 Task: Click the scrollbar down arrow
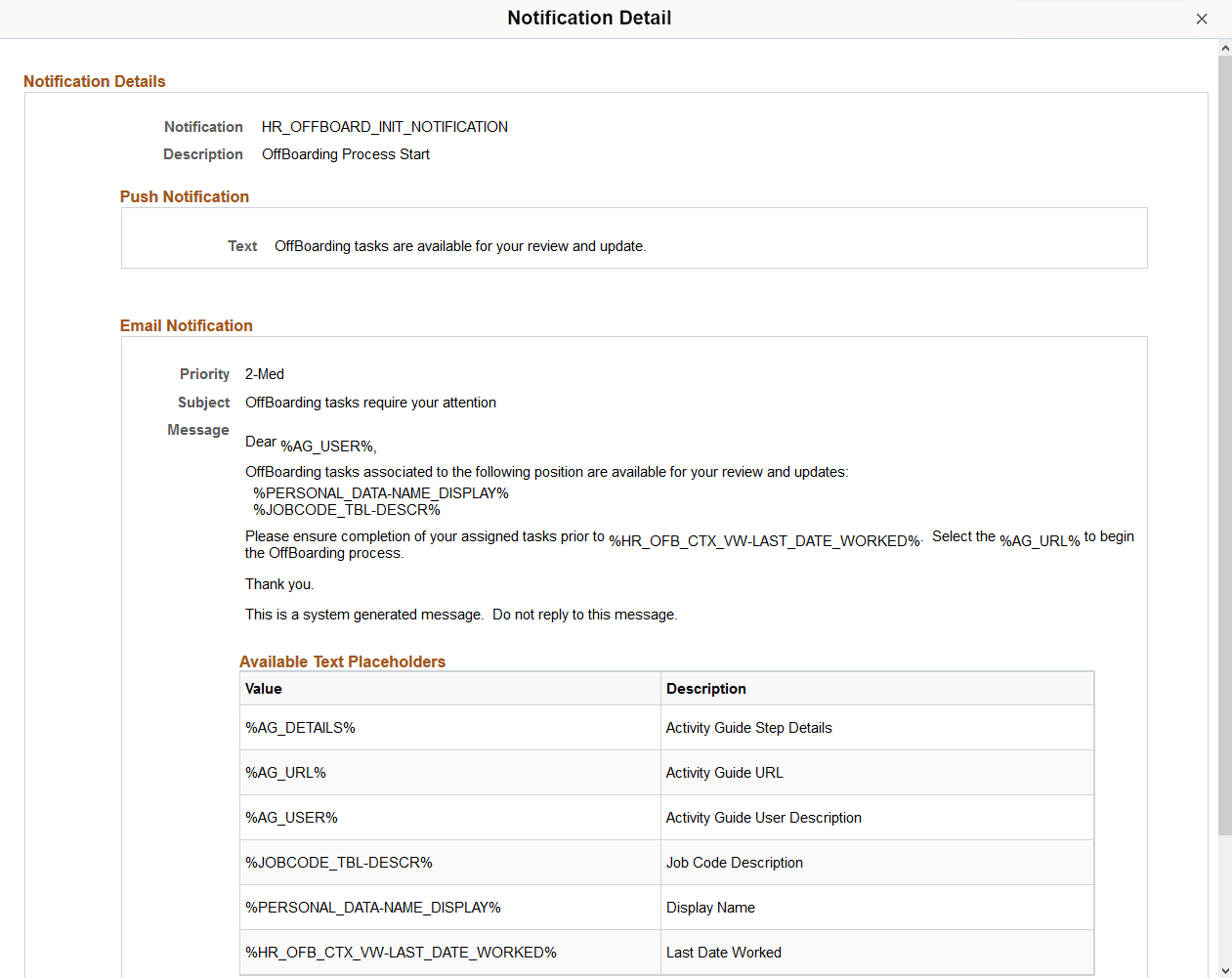pyautogui.click(x=1224, y=969)
